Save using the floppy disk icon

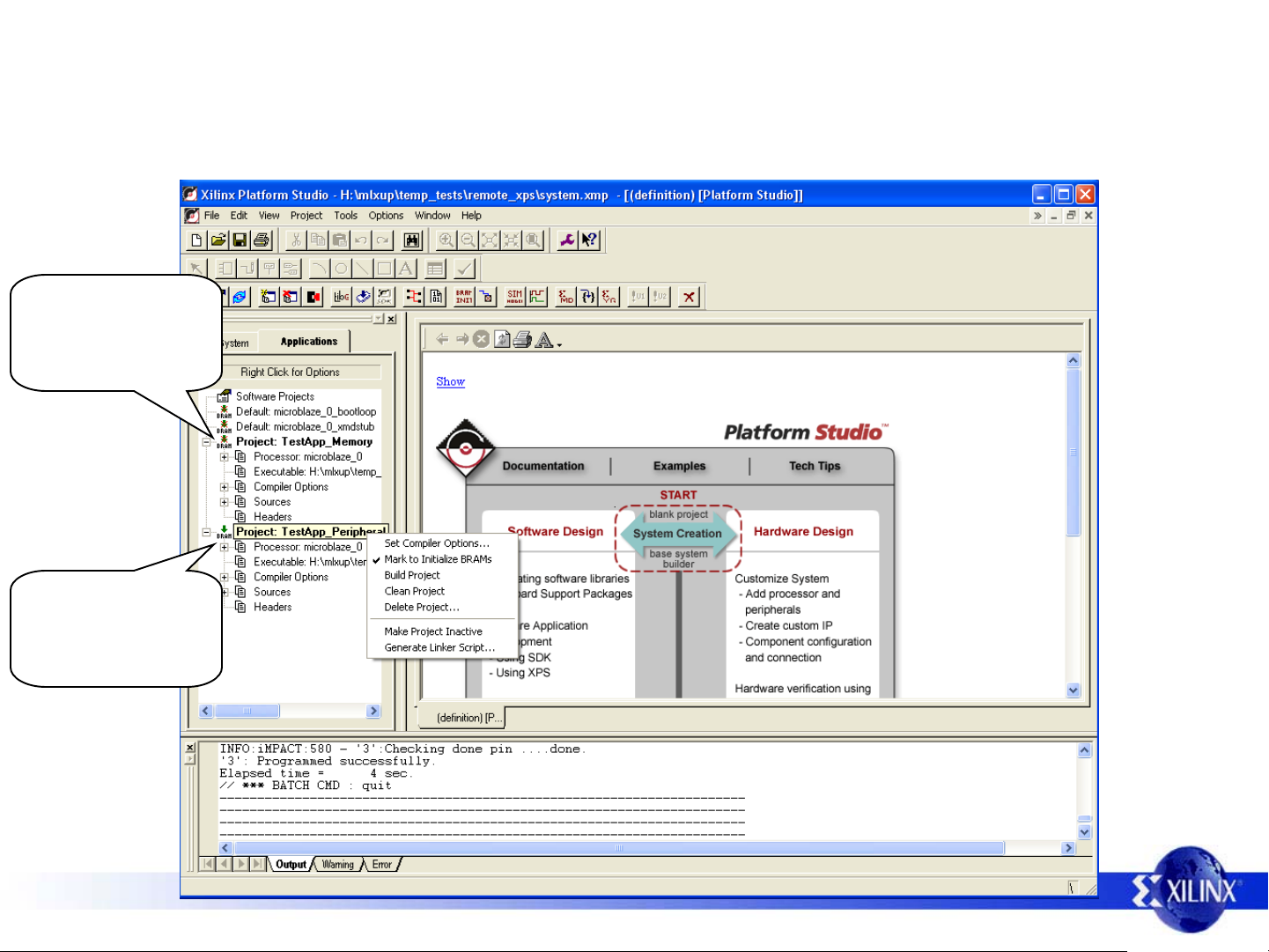point(240,240)
